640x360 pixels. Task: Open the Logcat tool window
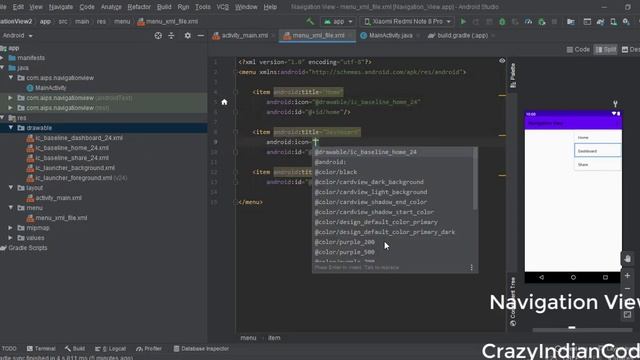point(111,349)
